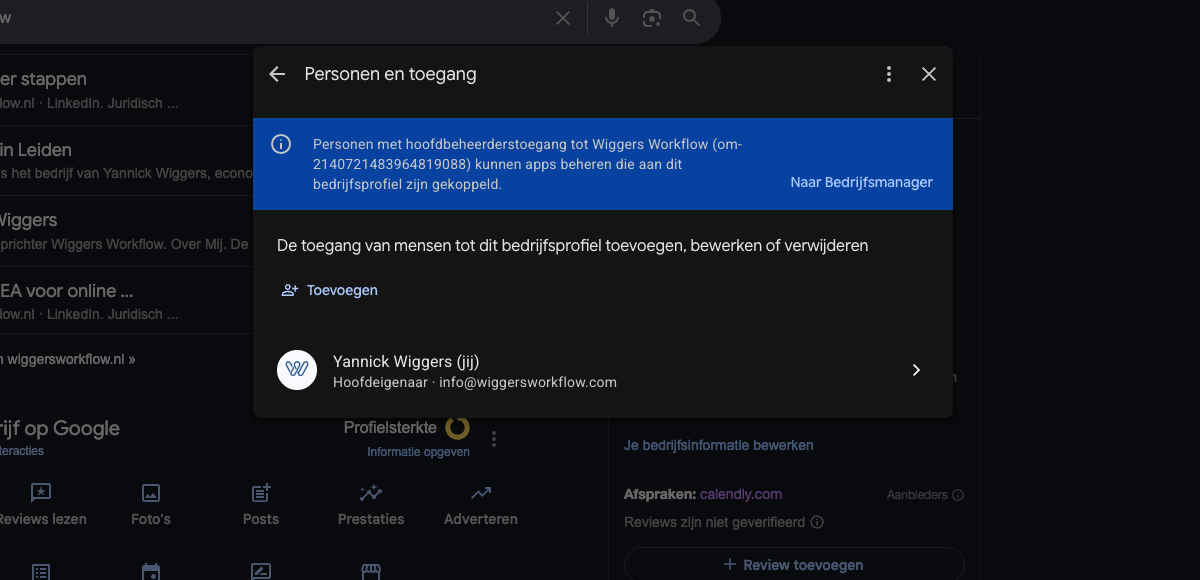Open the Posts icon
The image size is (1200, 580).
tap(261, 492)
